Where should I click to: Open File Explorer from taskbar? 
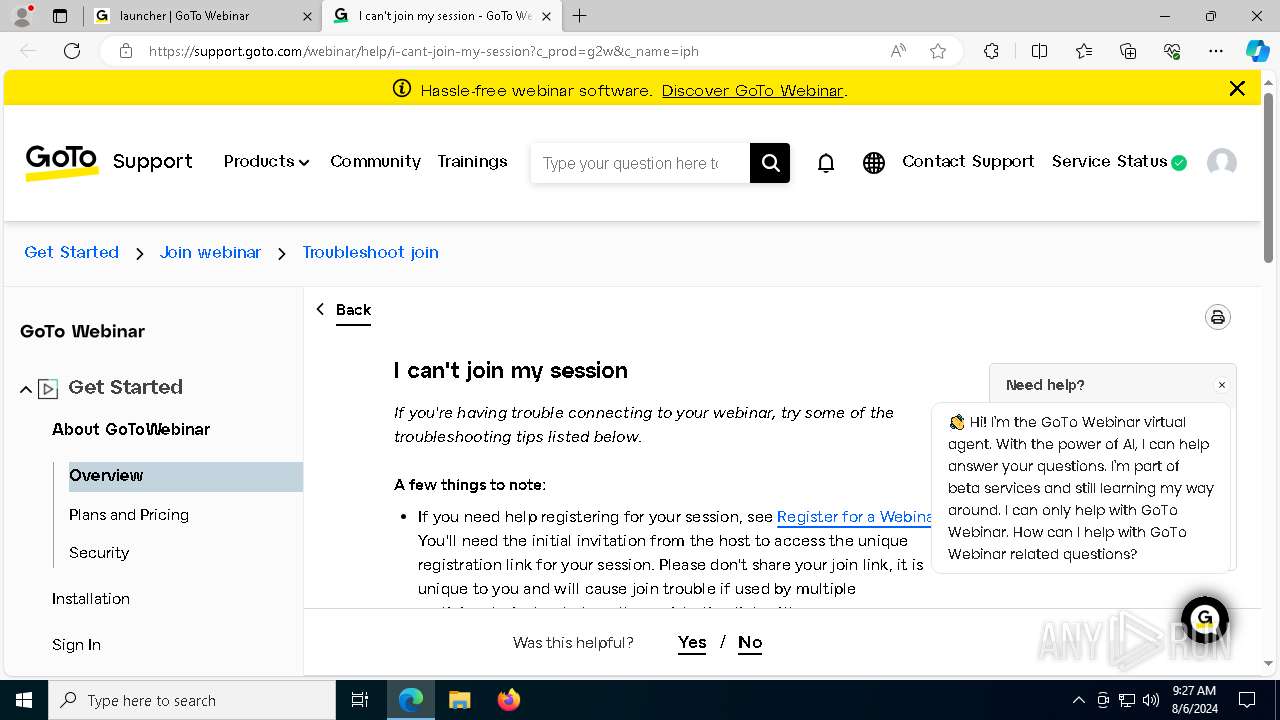coord(459,700)
